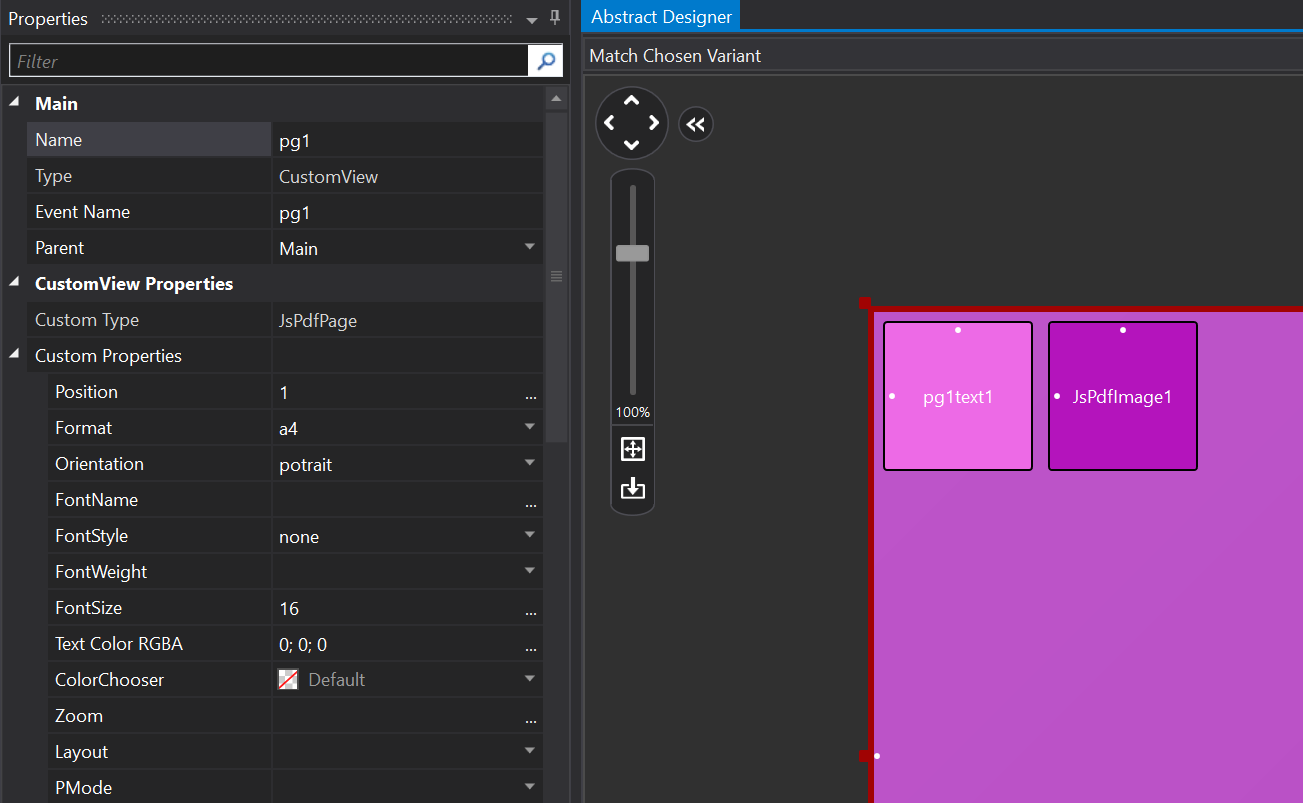1303x803 pixels.
Task: Open the Orientation dropdown
Action: (x=530, y=463)
